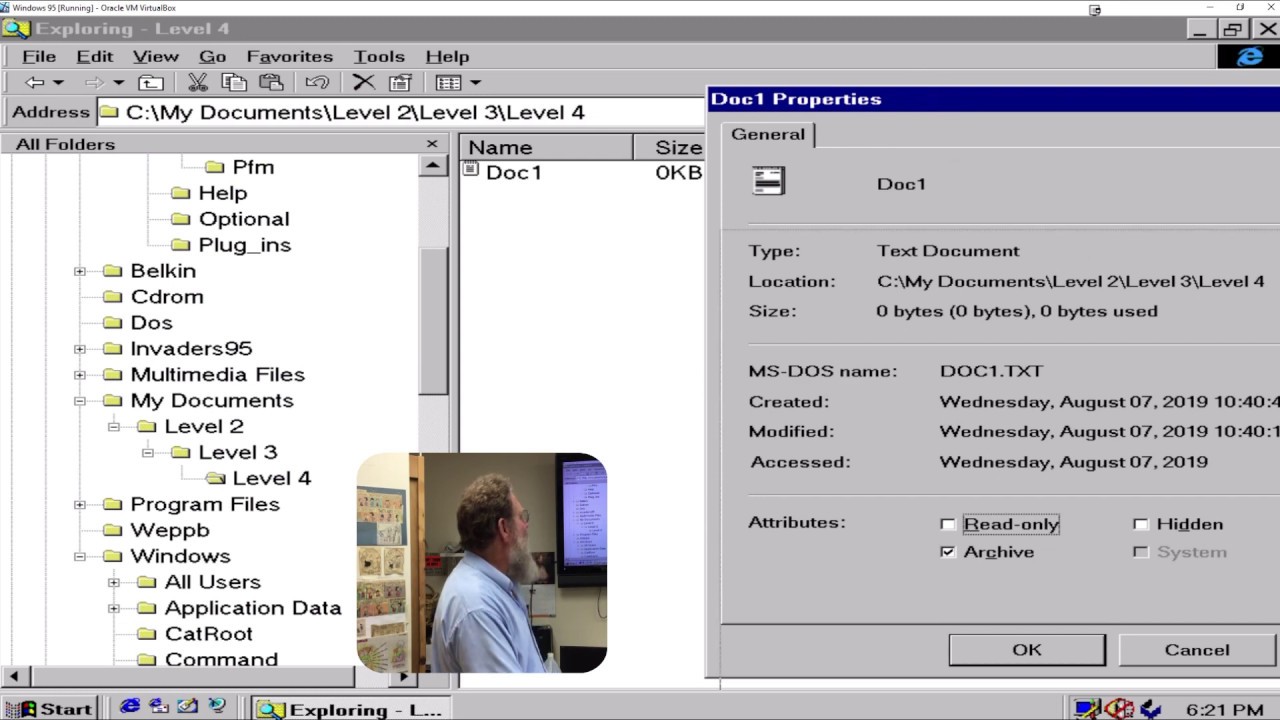Image resolution: width=1280 pixels, height=720 pixels.
Task: Click the greyed Forward arrow
Action: click(x=94, y=83)
